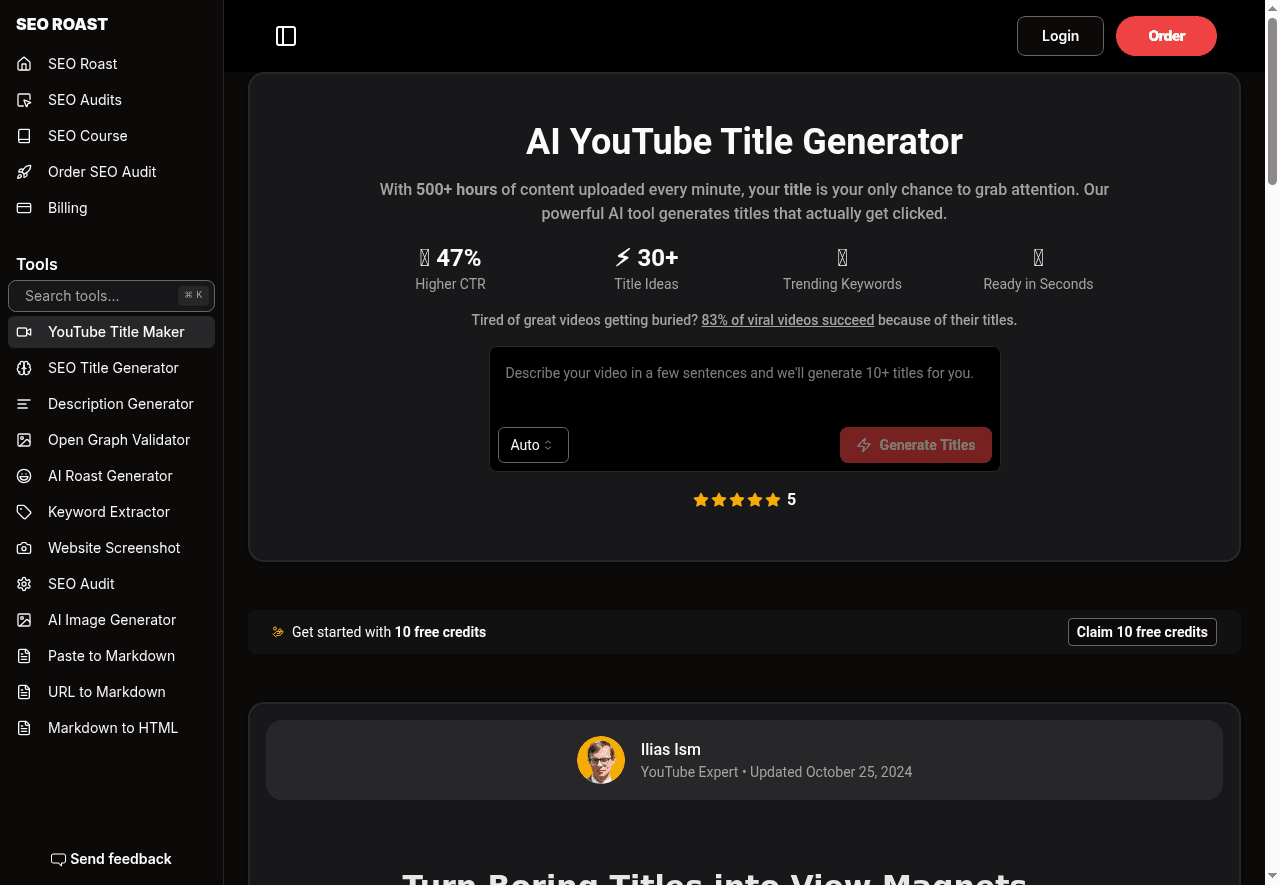Toggle the sidebar collapse icon
1280x885 pixels.
point(286,36)
